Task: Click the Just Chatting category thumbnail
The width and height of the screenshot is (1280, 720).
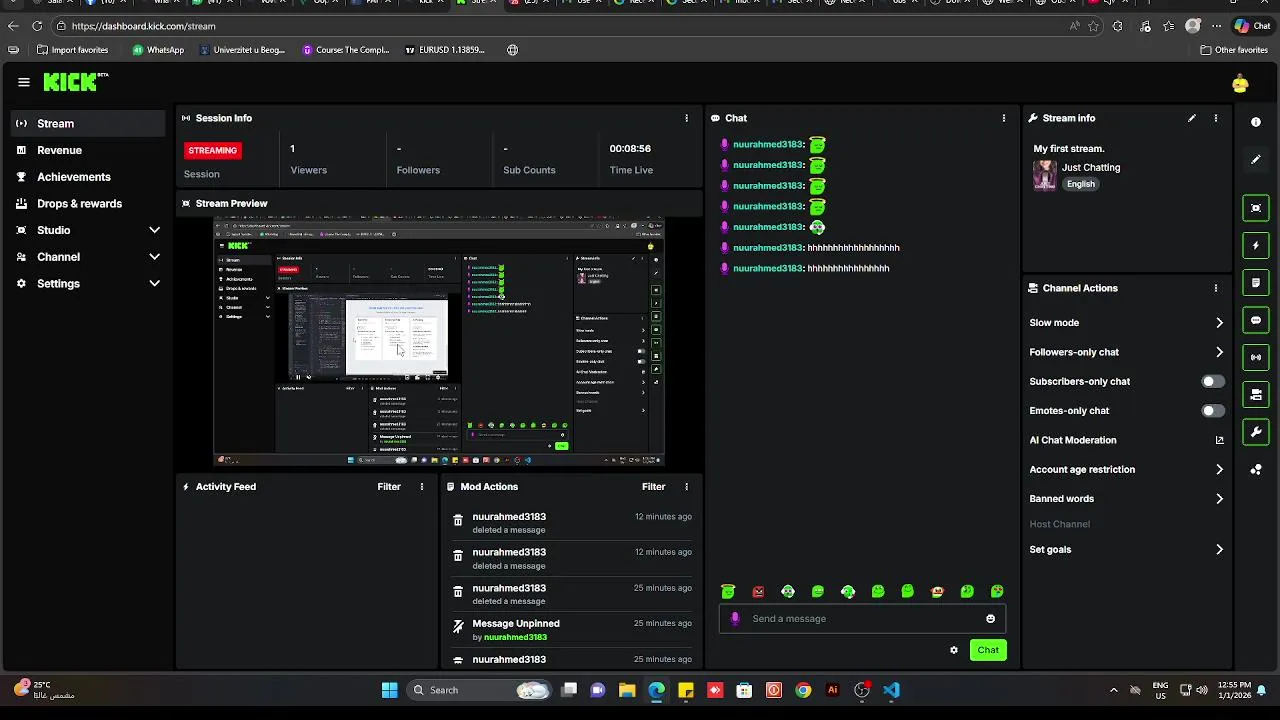Action: pyautogui.click(x=1045, y=175)
